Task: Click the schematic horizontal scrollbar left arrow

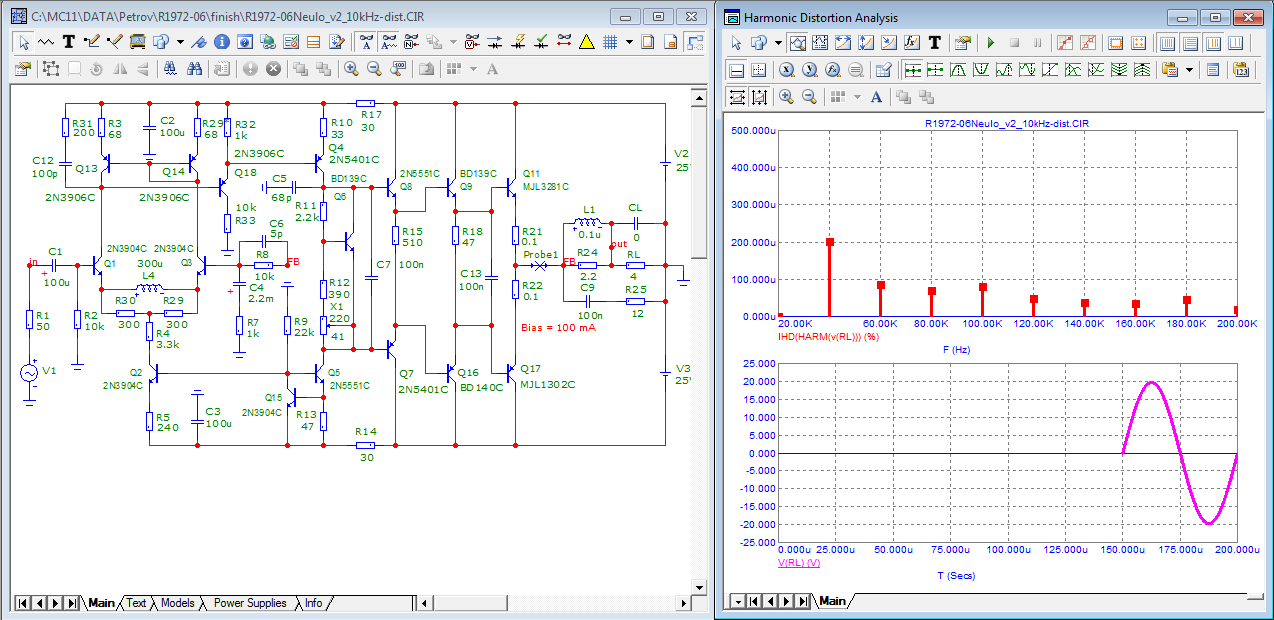Action: coord(424,603)
